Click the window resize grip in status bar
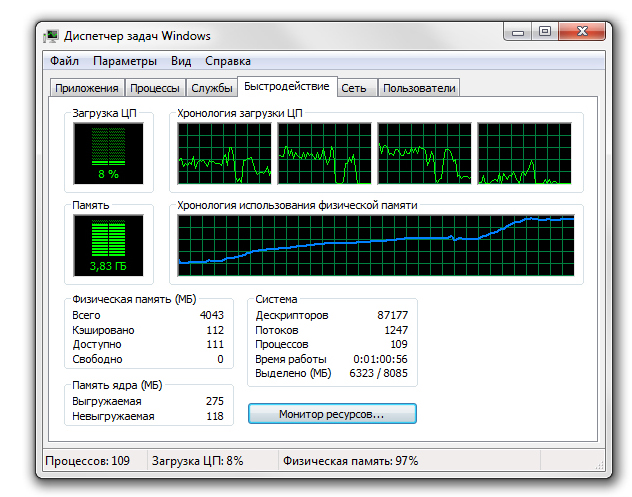 pos(600,465)
